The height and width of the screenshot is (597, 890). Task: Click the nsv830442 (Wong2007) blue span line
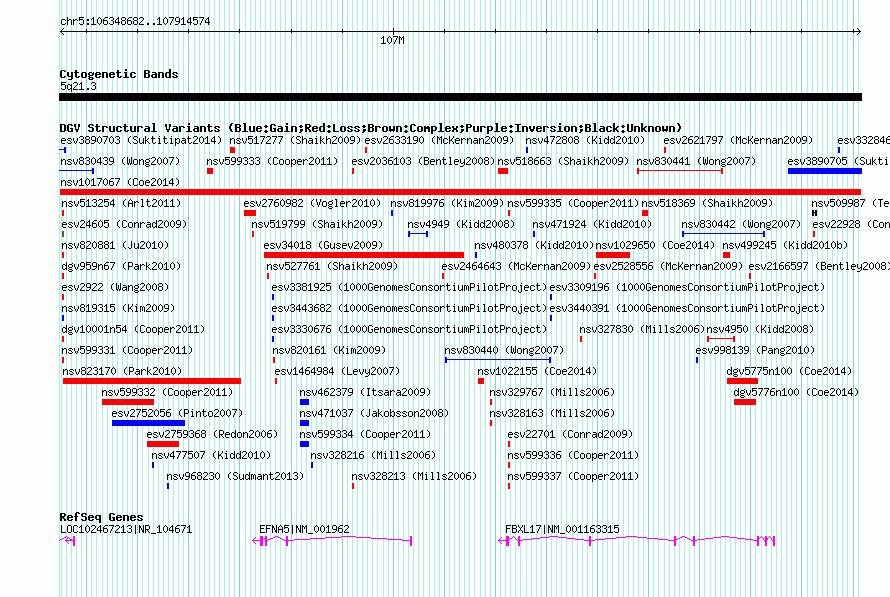point(723,234)
